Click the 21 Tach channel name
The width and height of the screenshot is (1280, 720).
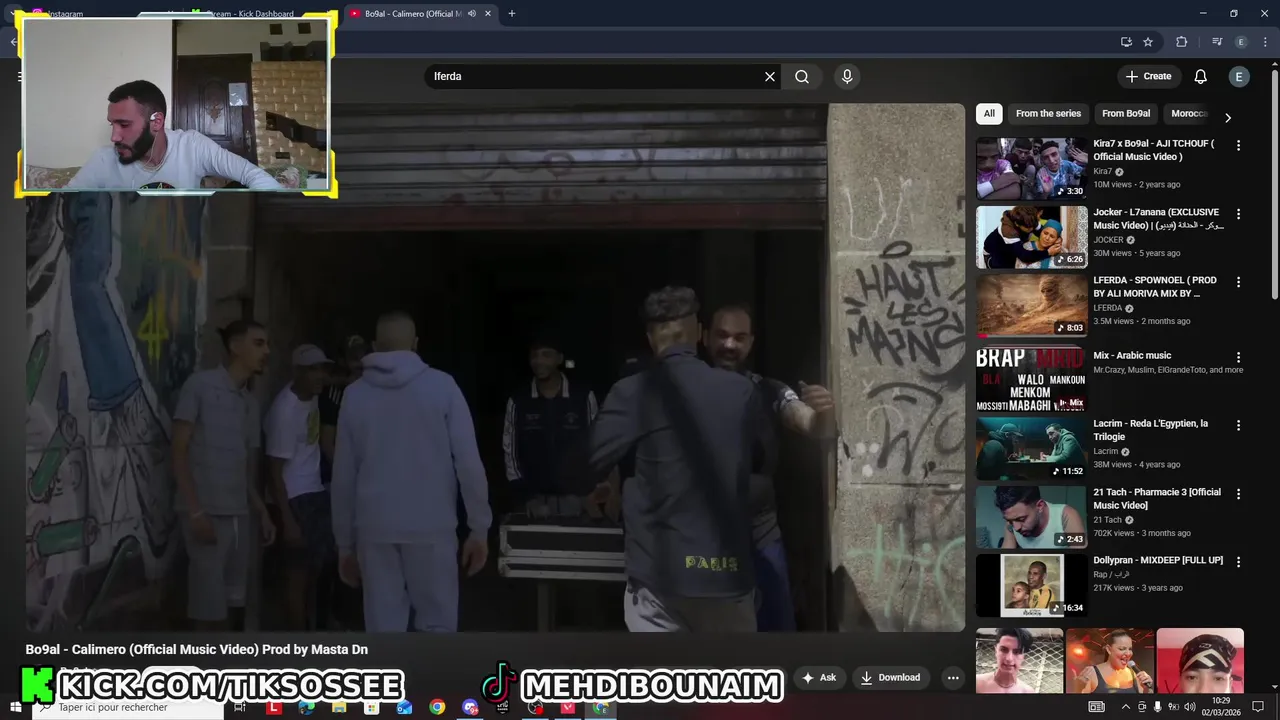point(1107,520)
